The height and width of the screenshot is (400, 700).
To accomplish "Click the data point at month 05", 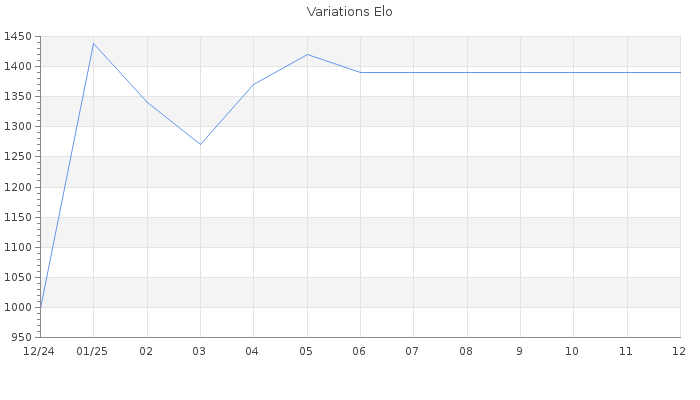I will pyautogui.click(x=307, y=54).
